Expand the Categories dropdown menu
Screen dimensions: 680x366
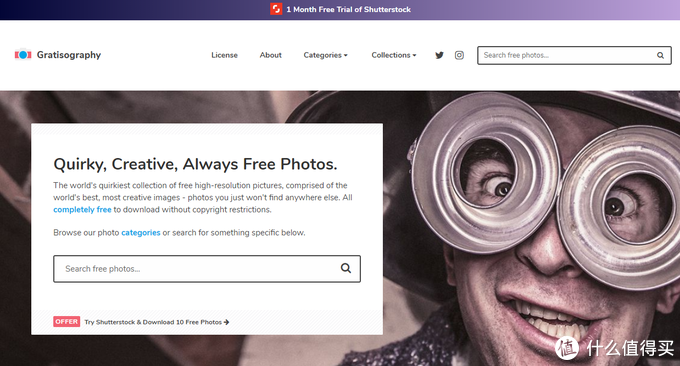(325, 55)
